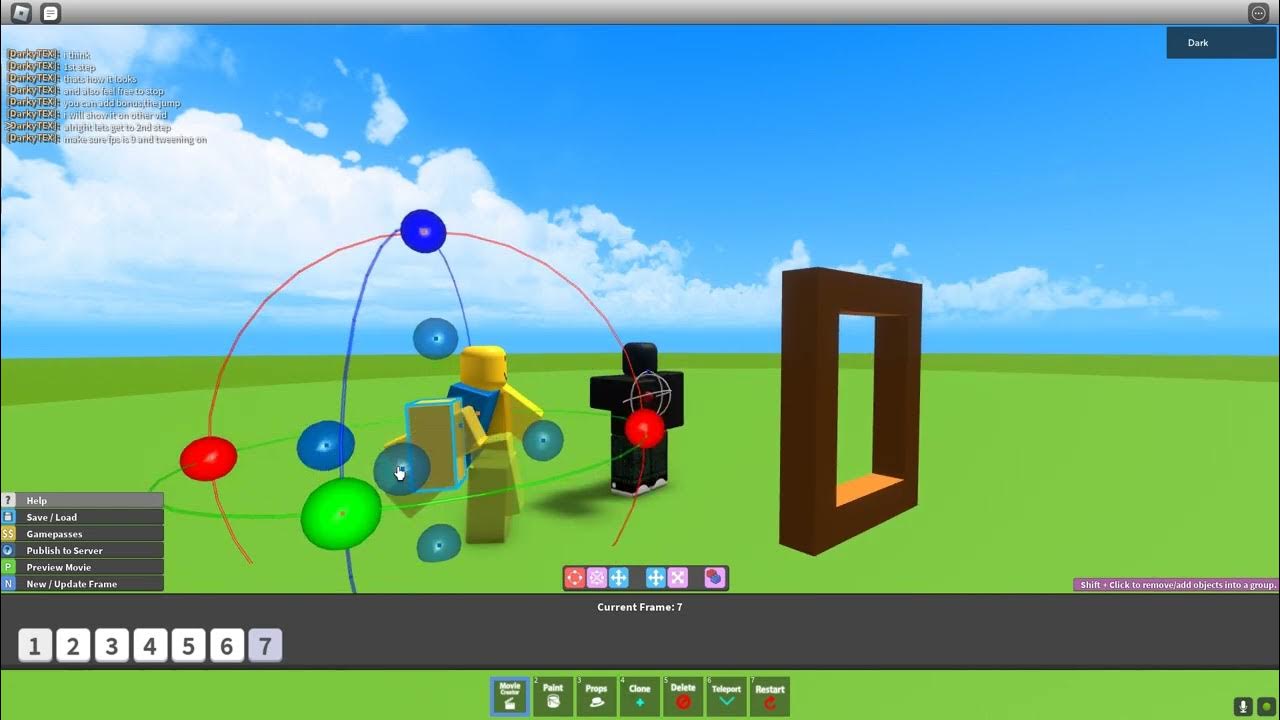Grab the red handle on the black character

click(645, 429)
